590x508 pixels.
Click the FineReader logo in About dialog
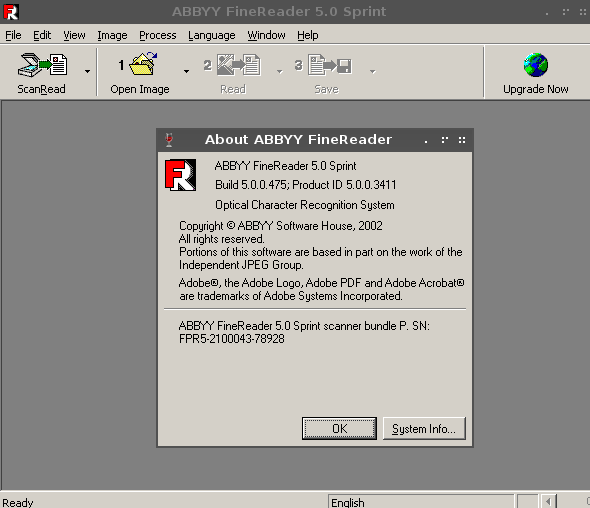pyautogui.click(x=180, y=175)
